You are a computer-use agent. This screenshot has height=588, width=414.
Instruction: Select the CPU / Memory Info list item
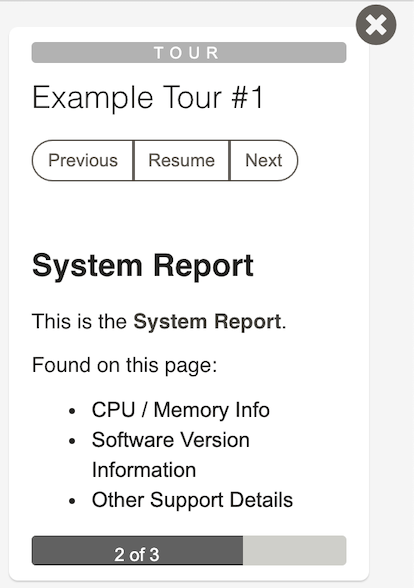tap(181, 410)
